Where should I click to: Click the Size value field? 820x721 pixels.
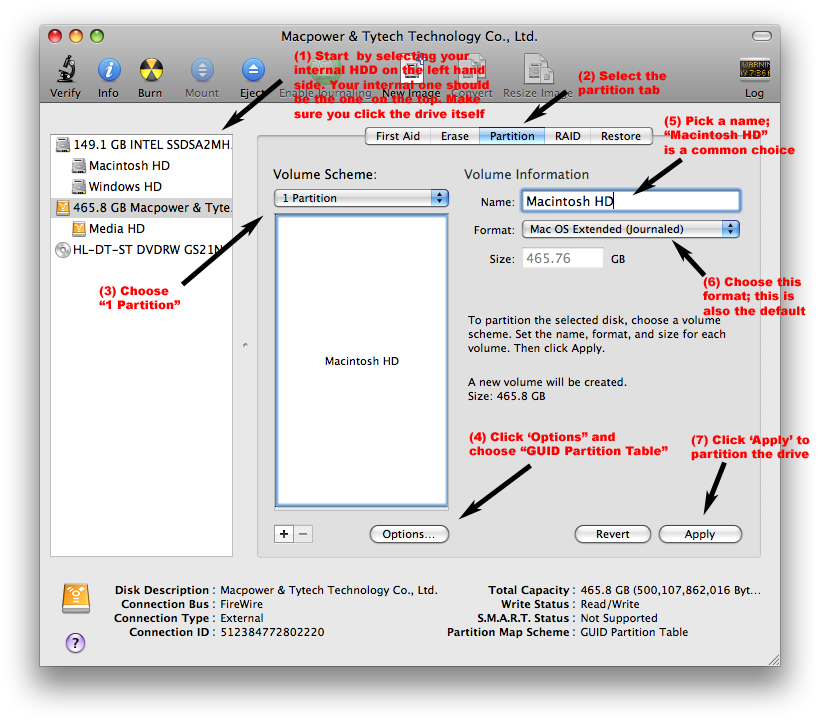pyautogui.click(x=563, y=258)
